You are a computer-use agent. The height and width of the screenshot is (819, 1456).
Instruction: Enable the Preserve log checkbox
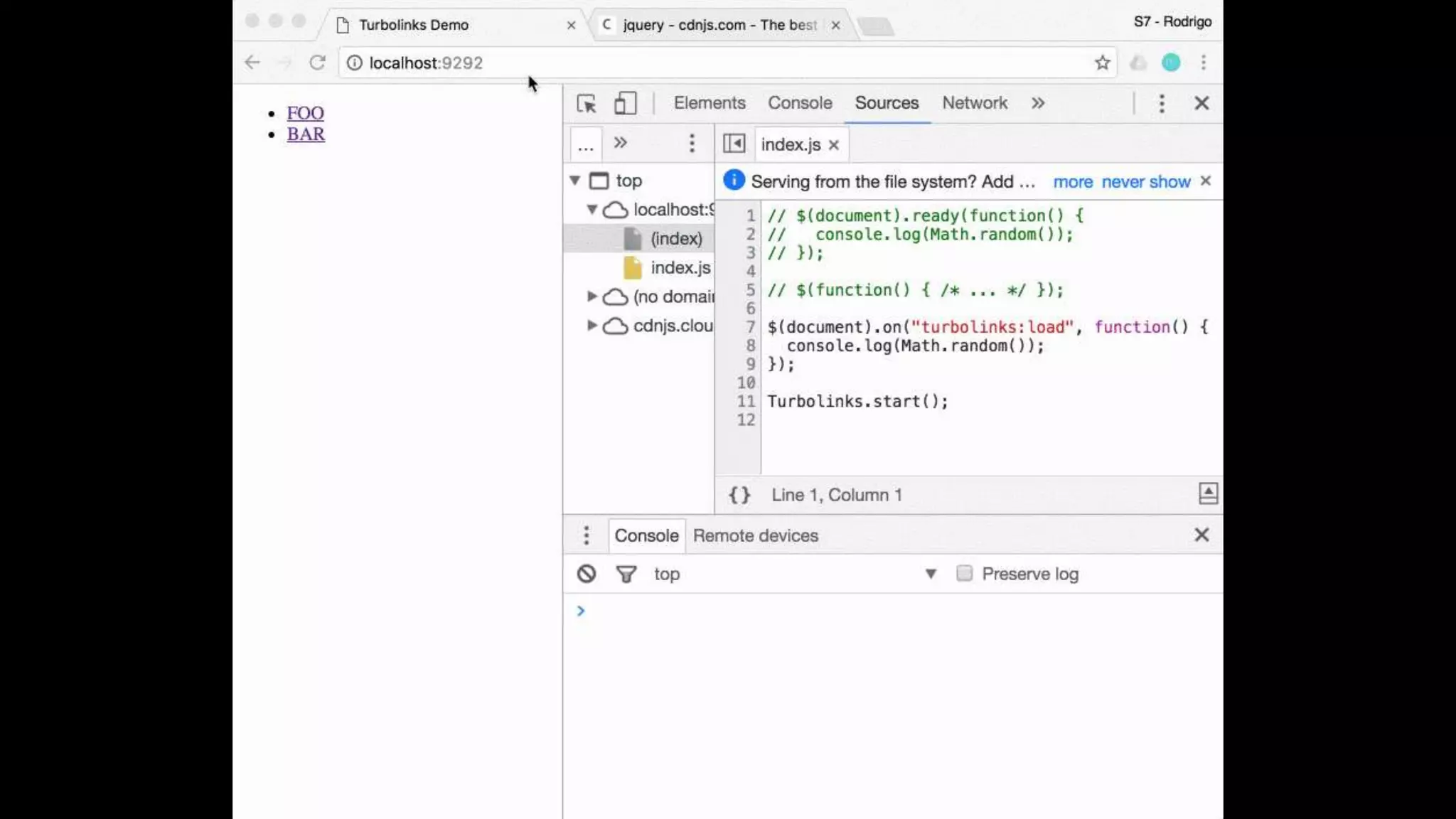(x=964, y=573)
